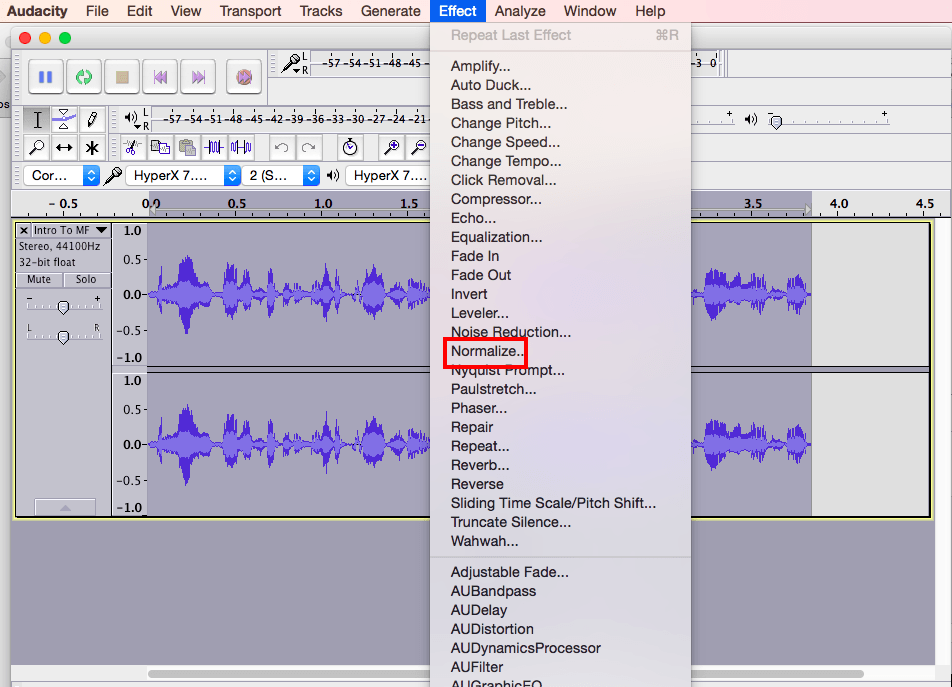Click the Trim audio icon
This screenshot has width=952, height=687.
[x=214, y=147]
